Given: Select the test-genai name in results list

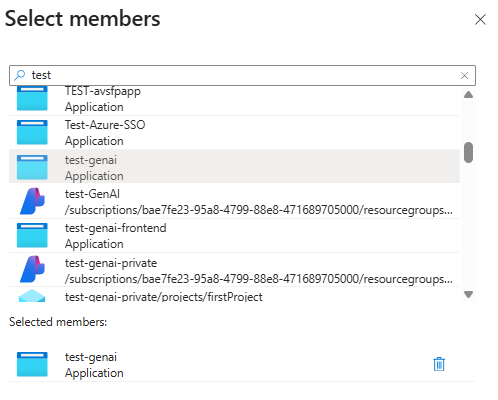Looking at the screenshot, I should click(91, 160).
